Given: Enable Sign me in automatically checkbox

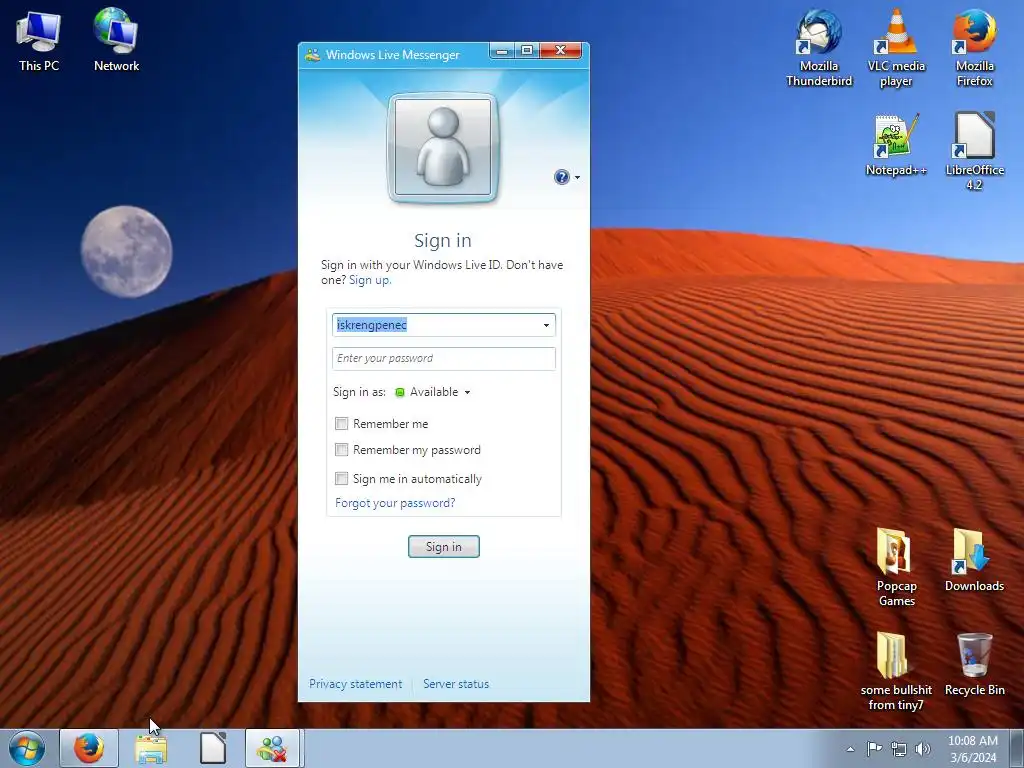Looking at the screenshot, I should coord(341,479).
